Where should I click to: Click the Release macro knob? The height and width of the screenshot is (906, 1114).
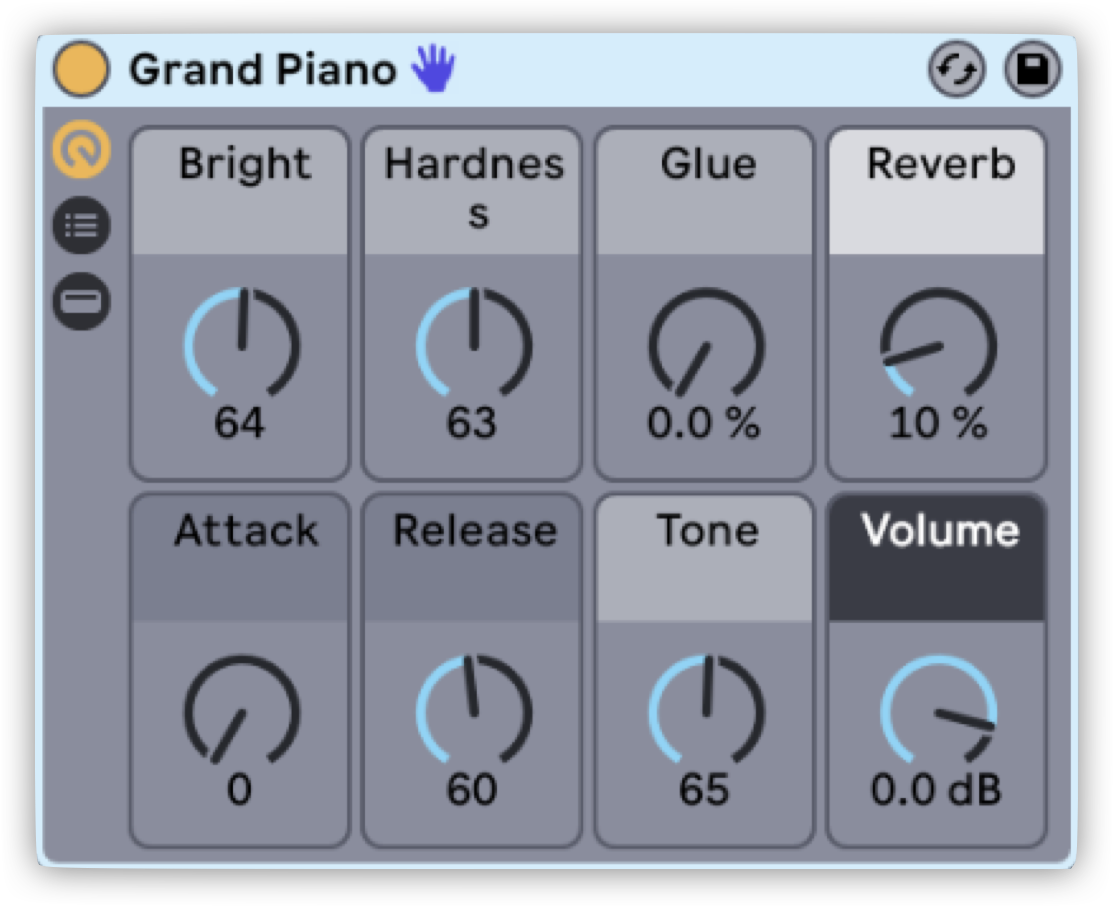click(x=474, y=710)
